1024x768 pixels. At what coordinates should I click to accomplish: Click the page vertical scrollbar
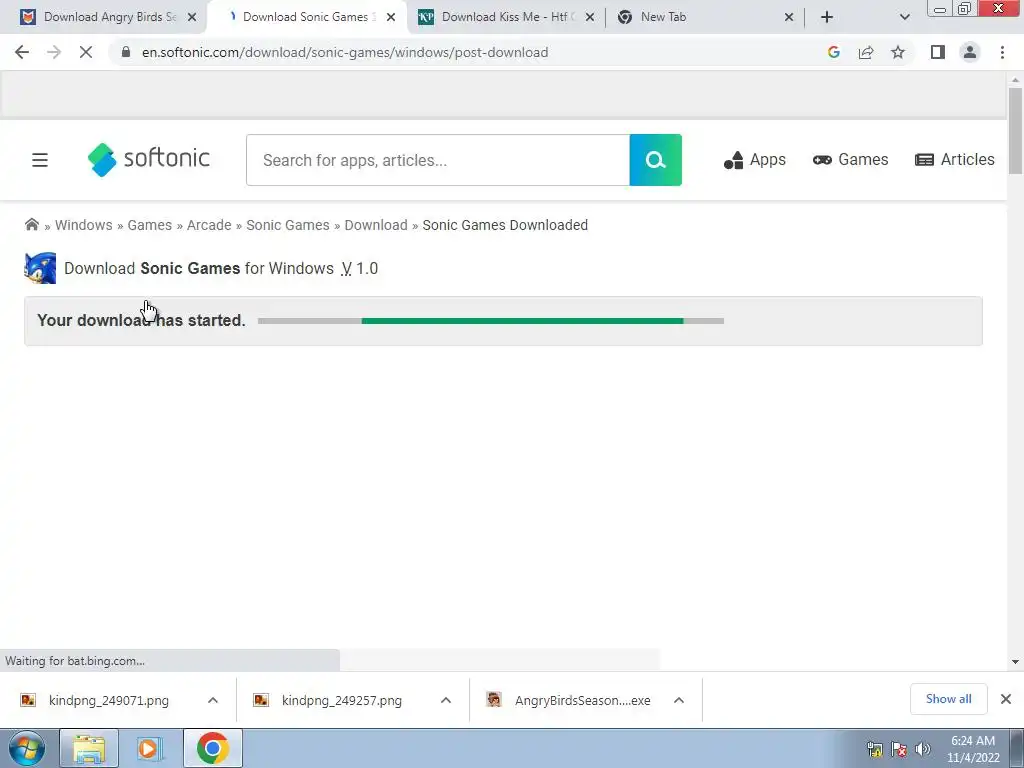click(1015, 131)
